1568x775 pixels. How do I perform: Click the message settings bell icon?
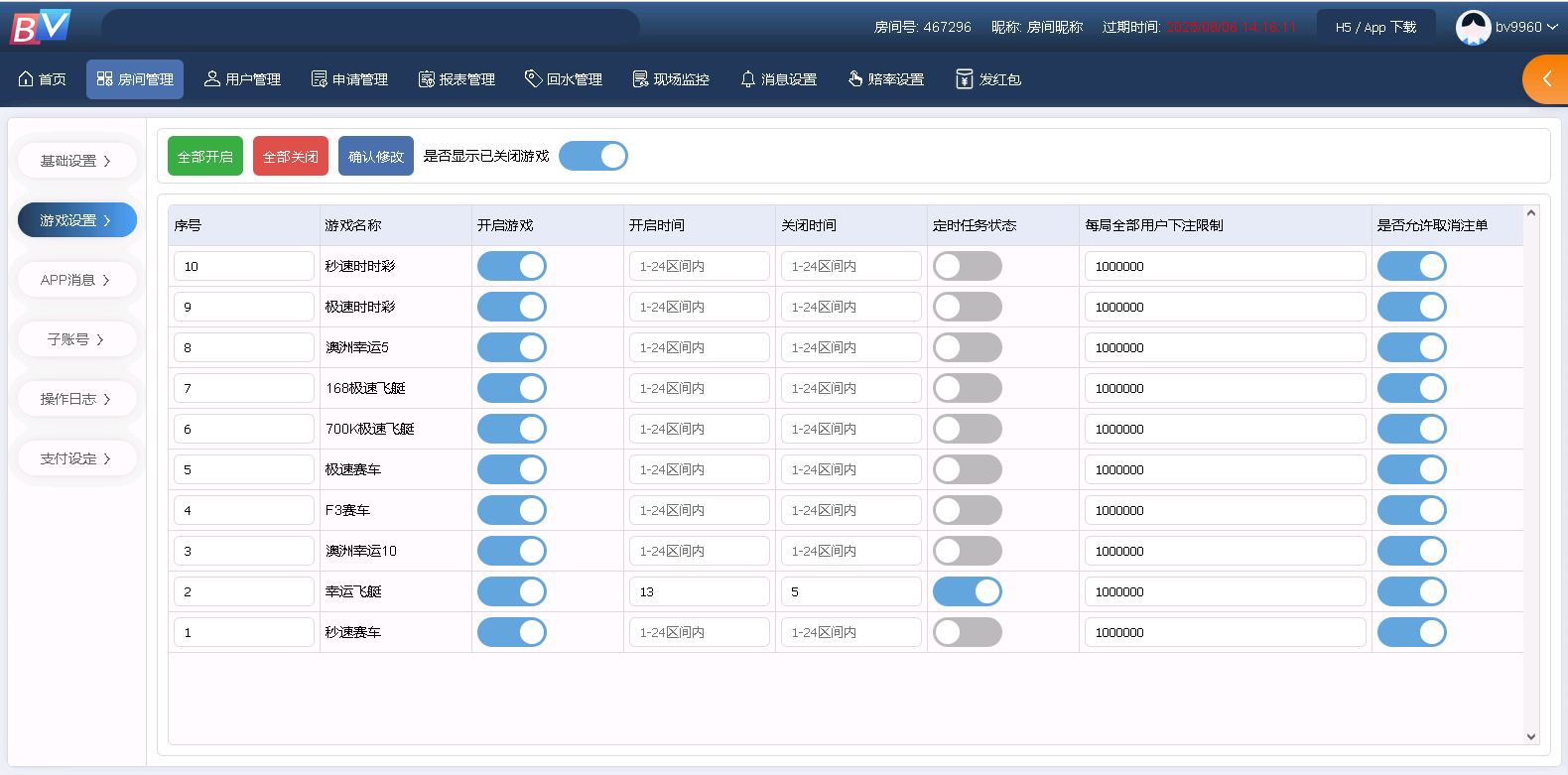(x=748, y=79)
